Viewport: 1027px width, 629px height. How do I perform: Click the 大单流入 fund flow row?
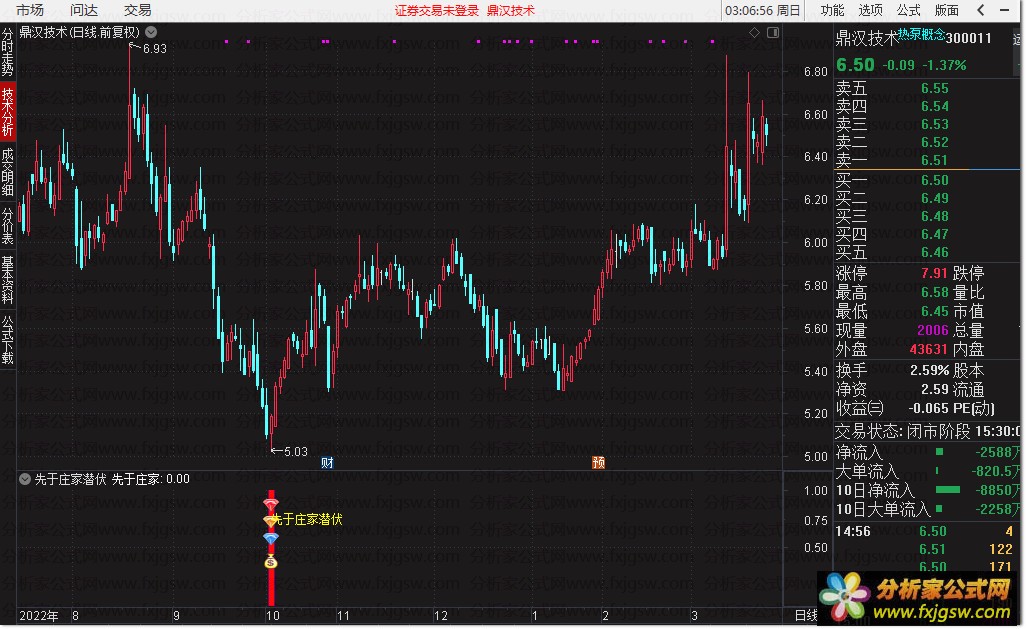click(x=926, y=471)
